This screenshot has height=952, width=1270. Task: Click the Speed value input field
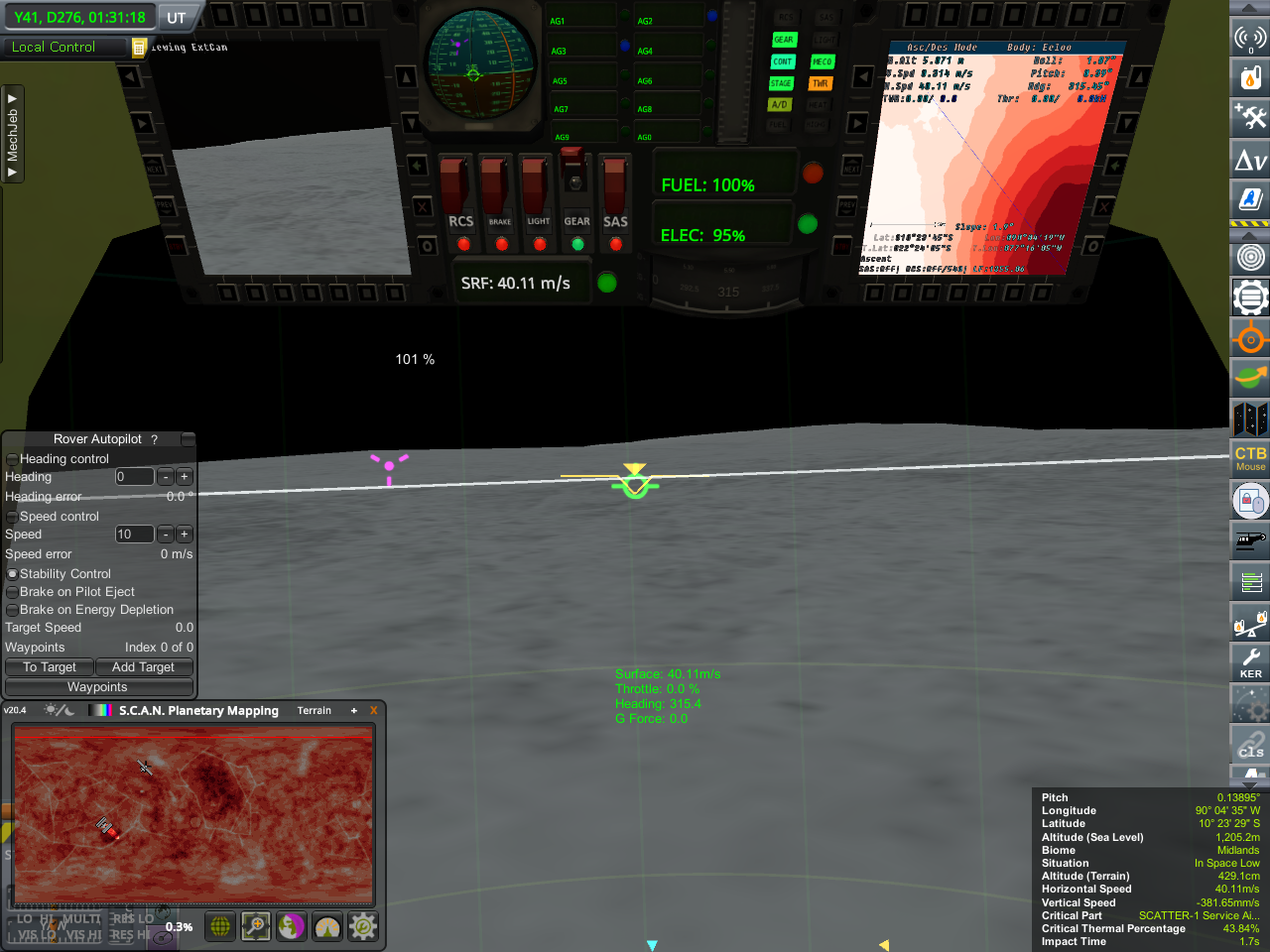click(x=134, y=535)
